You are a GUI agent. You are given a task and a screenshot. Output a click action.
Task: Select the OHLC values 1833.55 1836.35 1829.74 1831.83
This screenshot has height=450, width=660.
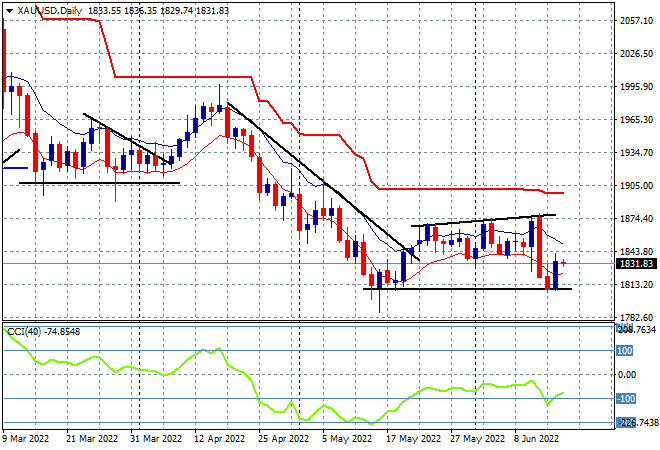coord(158,11)
